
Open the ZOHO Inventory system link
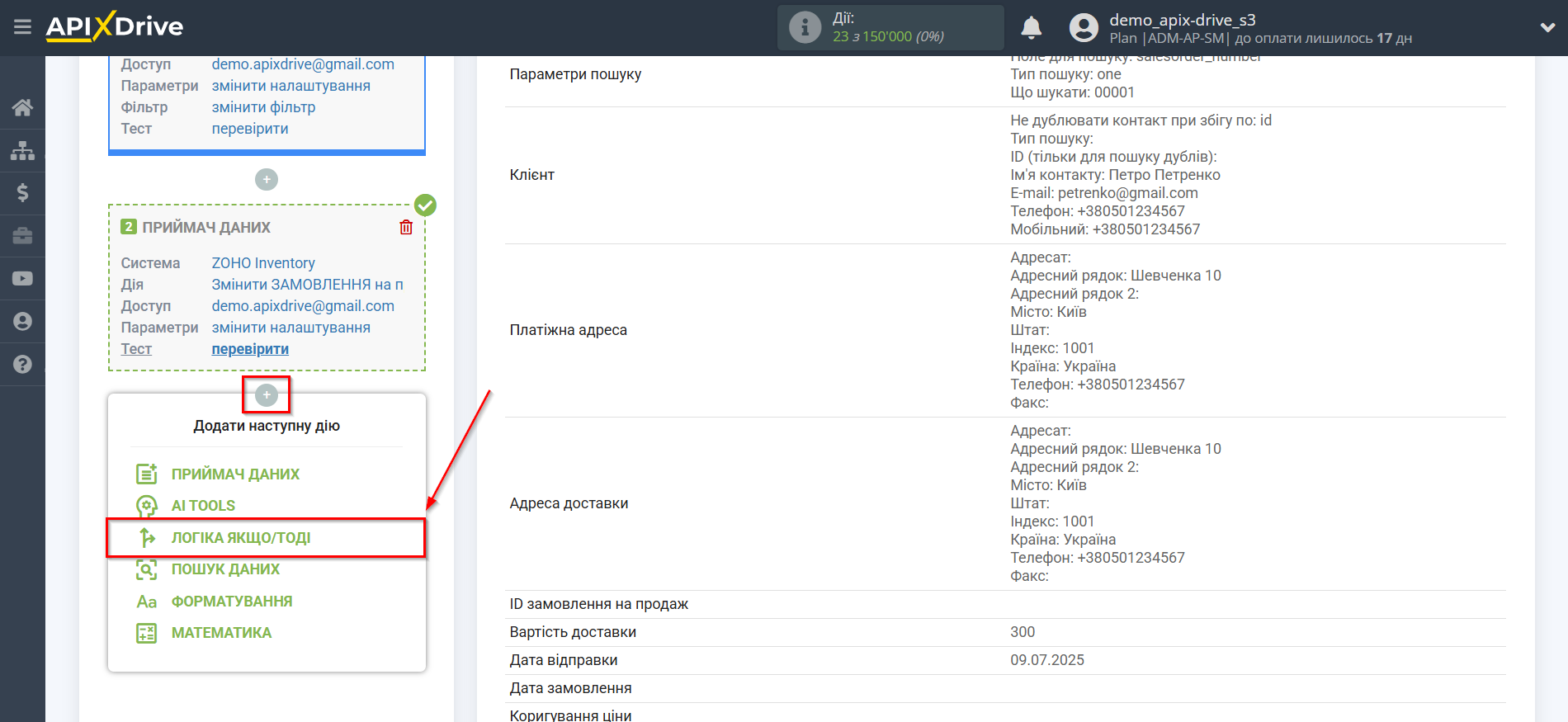pos(263,263)
